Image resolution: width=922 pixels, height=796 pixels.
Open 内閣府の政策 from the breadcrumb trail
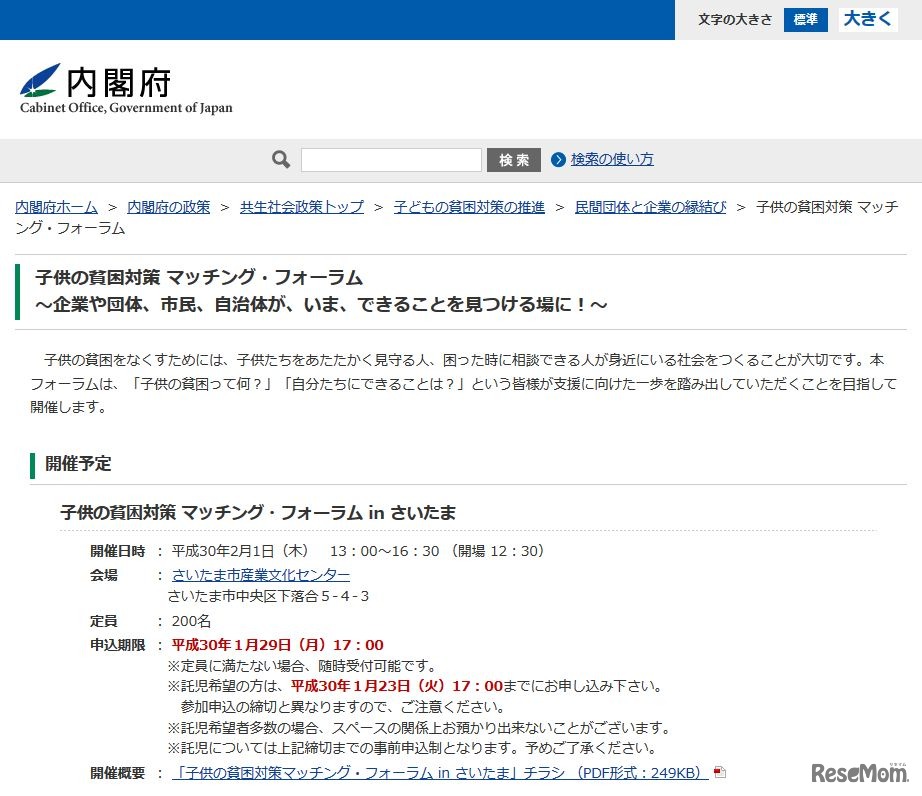[x=170, y=206]
